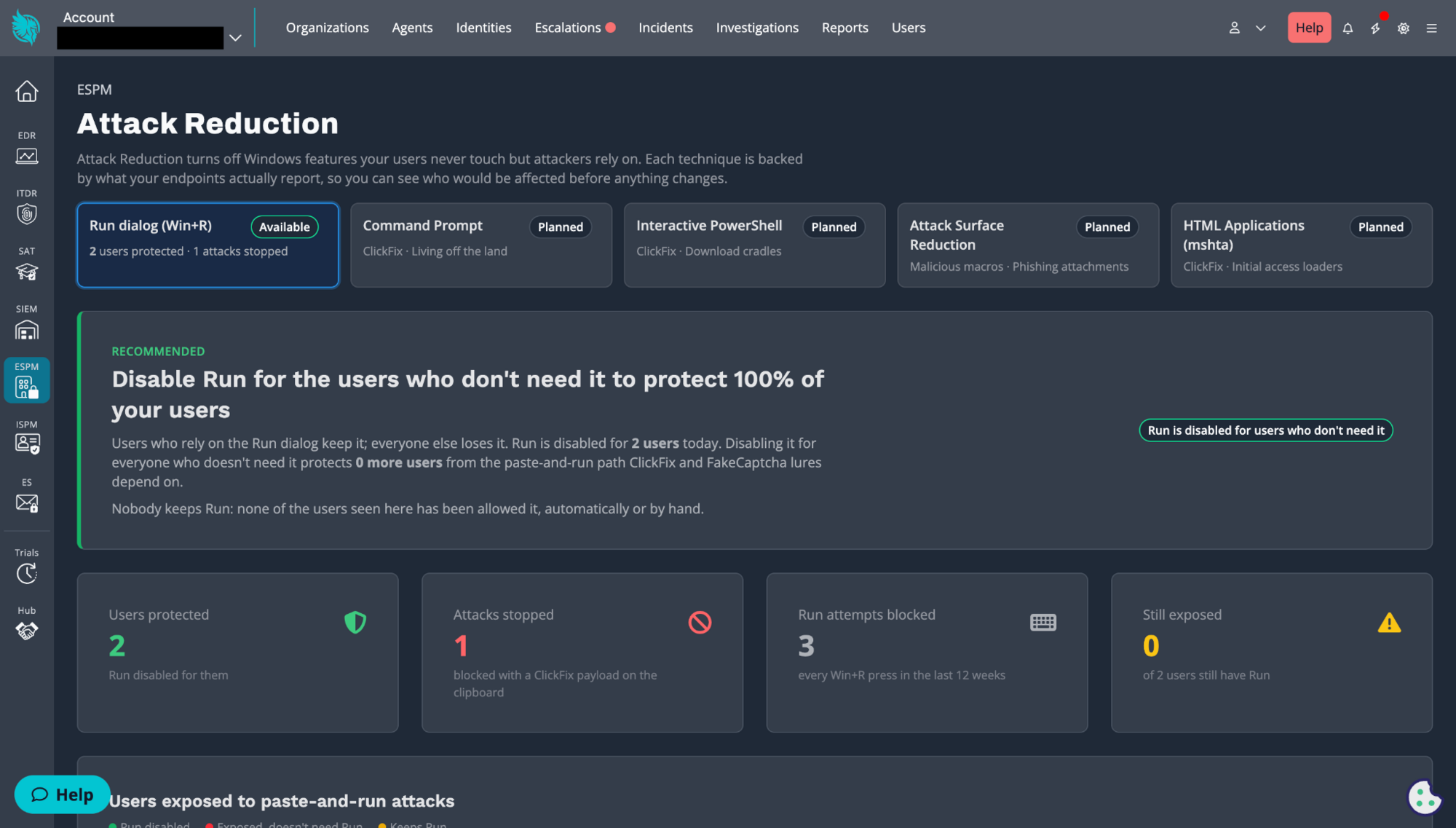Open the user profile icon
This screenshot has width=1456, height=828.
(1234, 28)
